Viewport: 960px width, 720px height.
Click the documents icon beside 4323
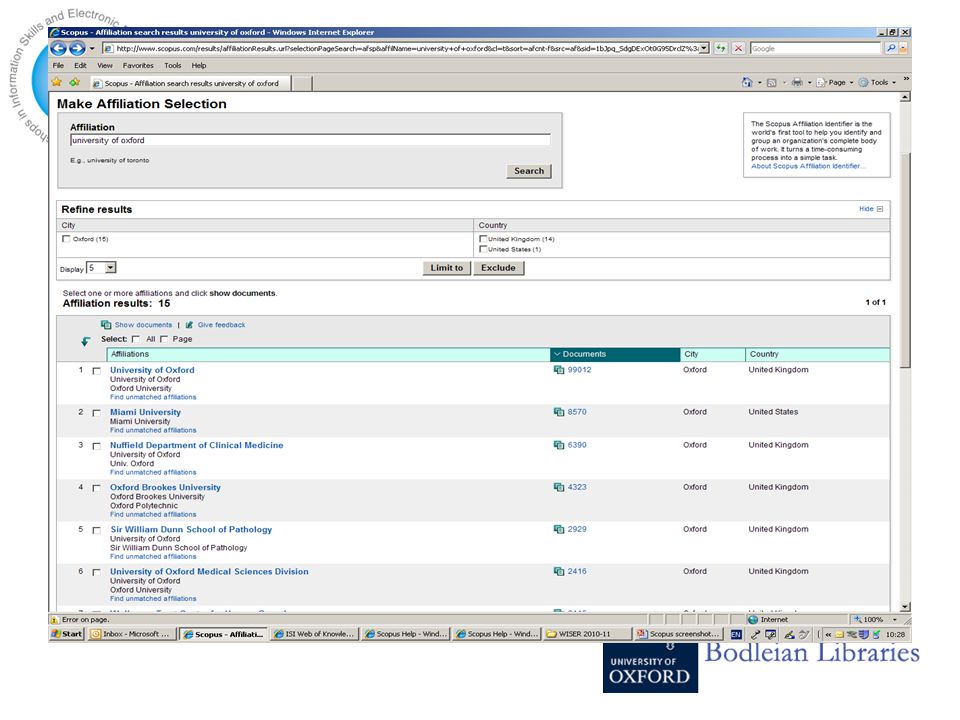559,487
